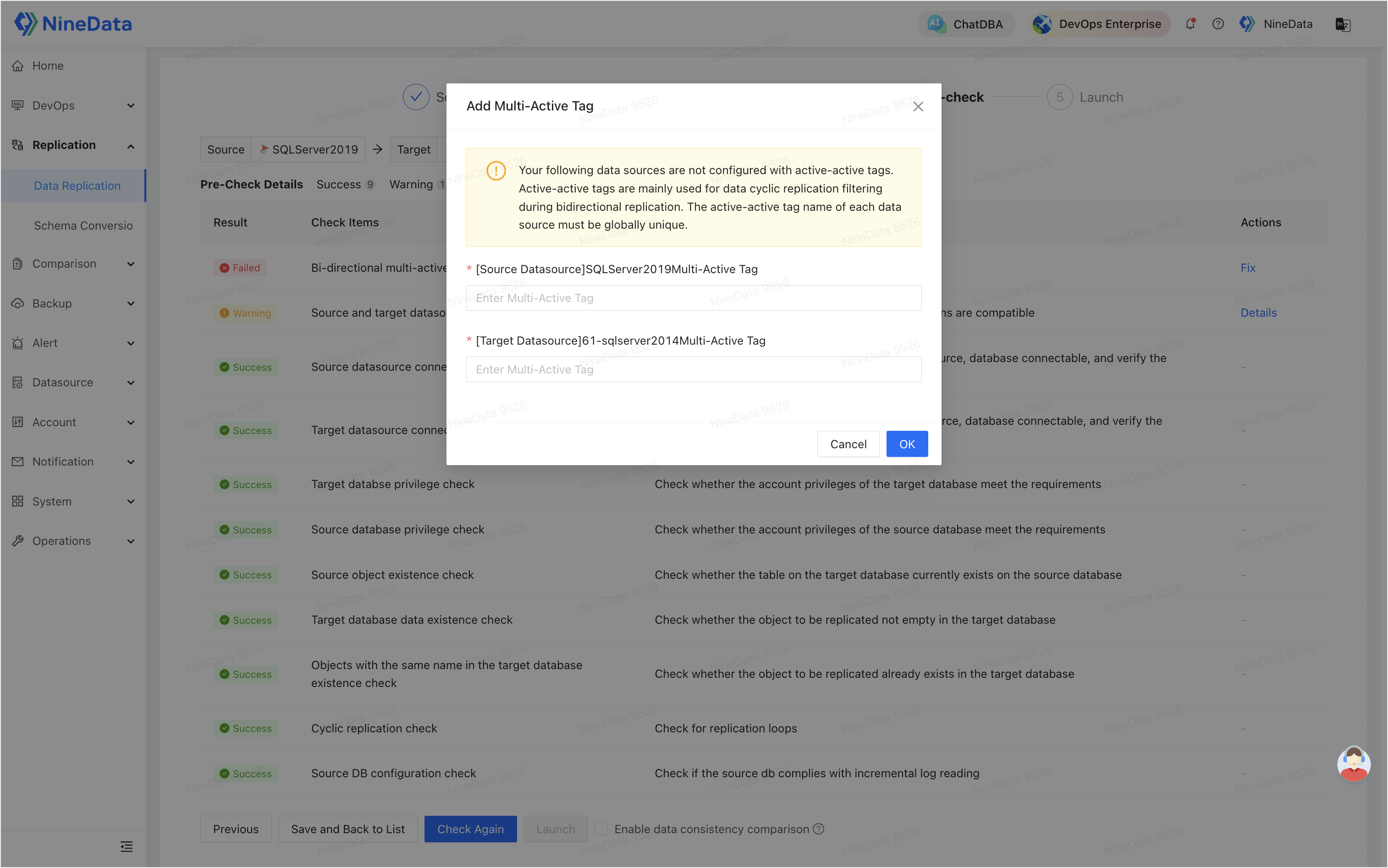Close the Add Multi-Active Tag dialog
1388x868 pixels.
(x=918, y=106)
